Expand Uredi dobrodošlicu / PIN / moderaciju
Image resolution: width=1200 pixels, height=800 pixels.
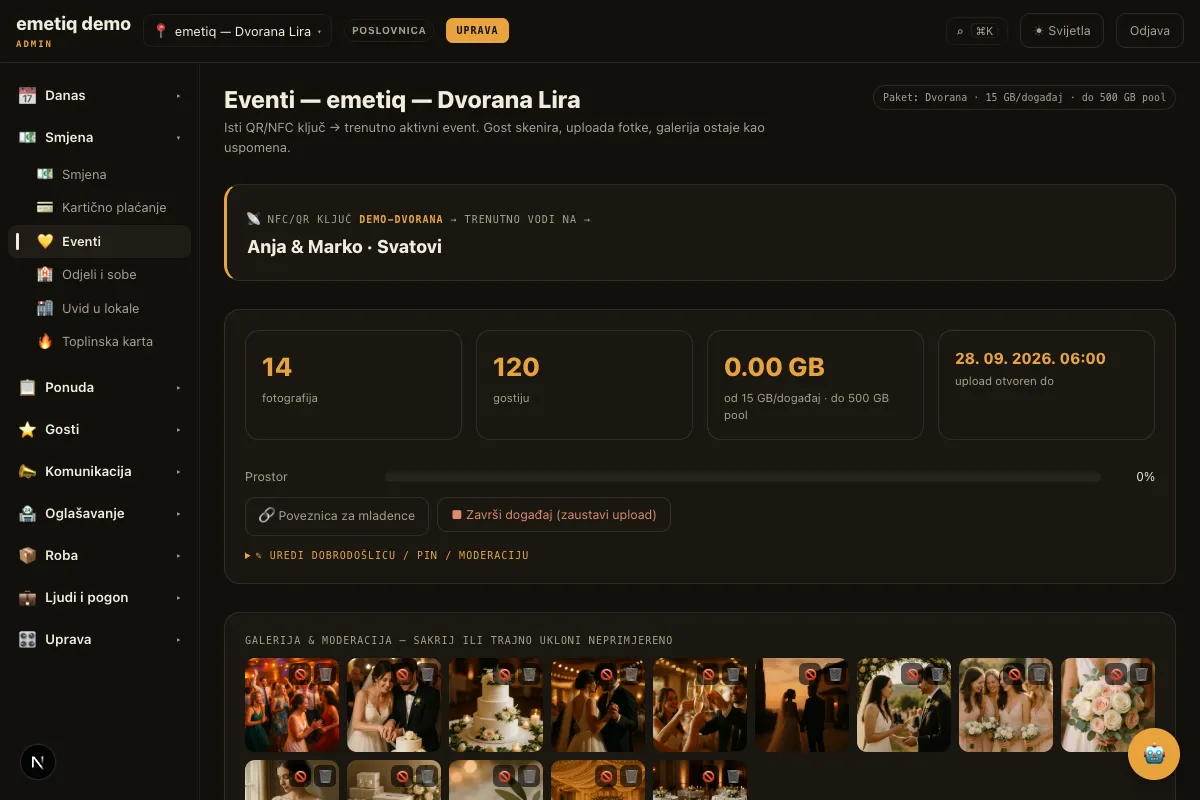pos(387,555)
